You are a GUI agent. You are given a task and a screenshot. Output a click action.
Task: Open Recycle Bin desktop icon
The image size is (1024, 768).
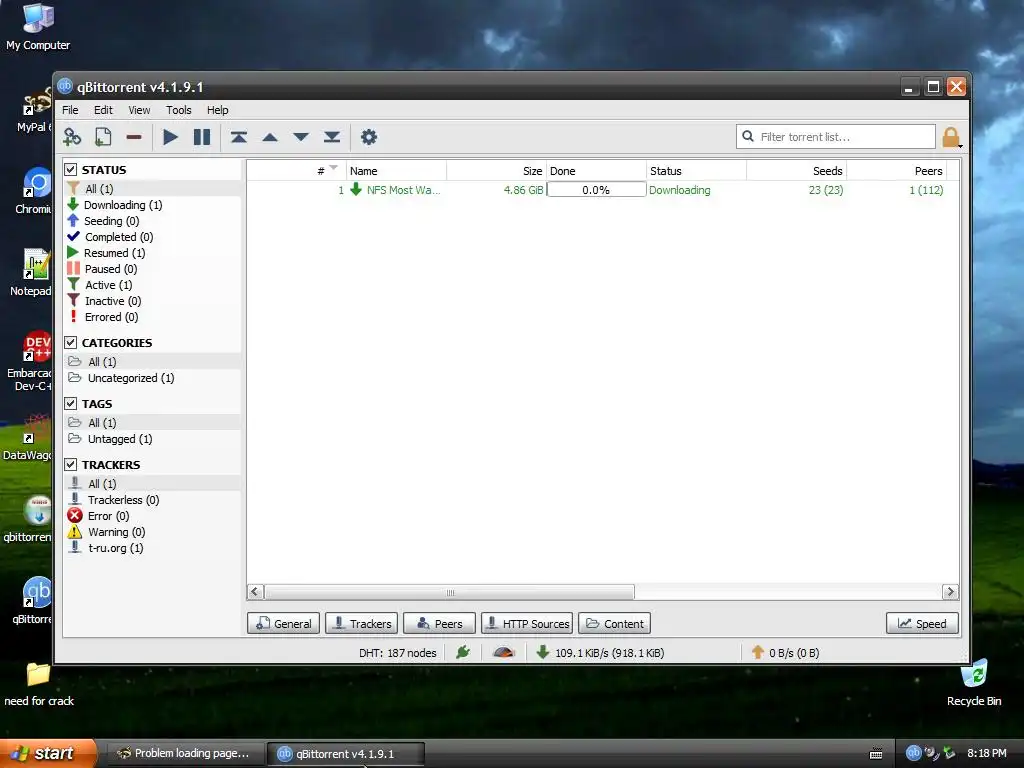(974, 684)
